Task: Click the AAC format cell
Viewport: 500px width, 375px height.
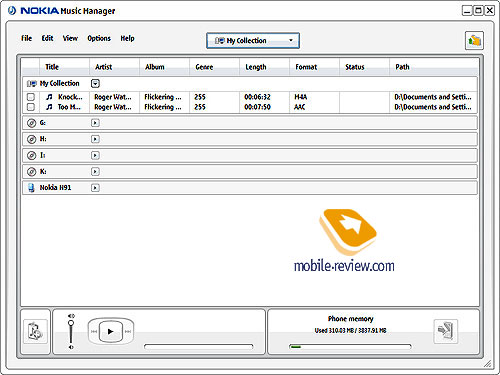Action: click(x=300, y=107)
